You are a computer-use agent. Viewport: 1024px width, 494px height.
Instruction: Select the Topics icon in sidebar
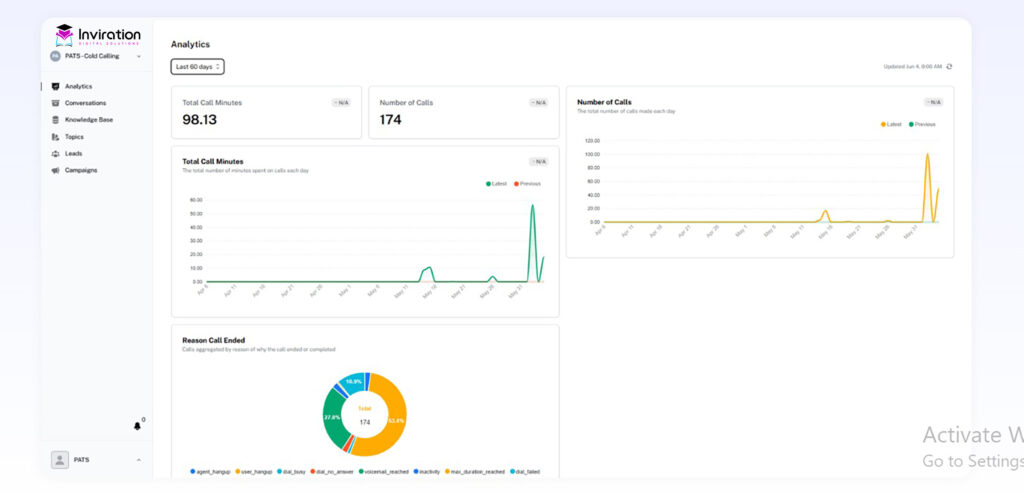[x=55, y=137]
